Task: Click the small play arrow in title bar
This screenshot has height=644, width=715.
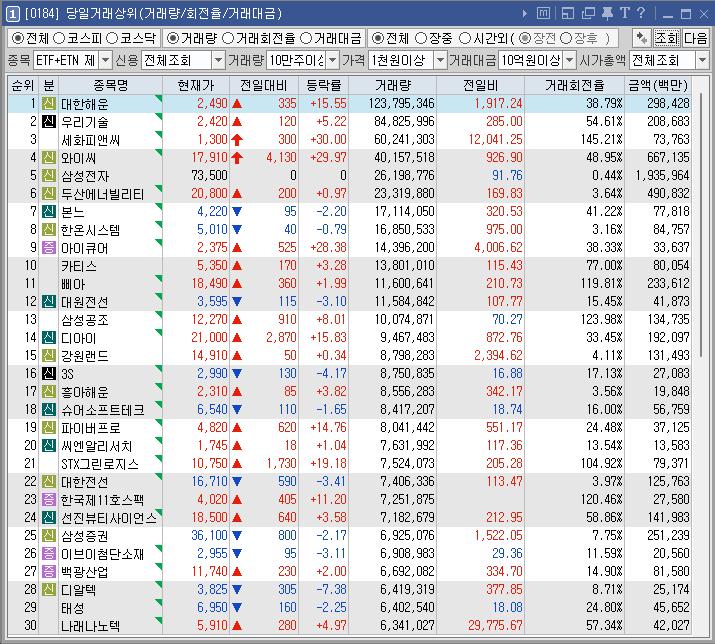Action: coord(525,14)
